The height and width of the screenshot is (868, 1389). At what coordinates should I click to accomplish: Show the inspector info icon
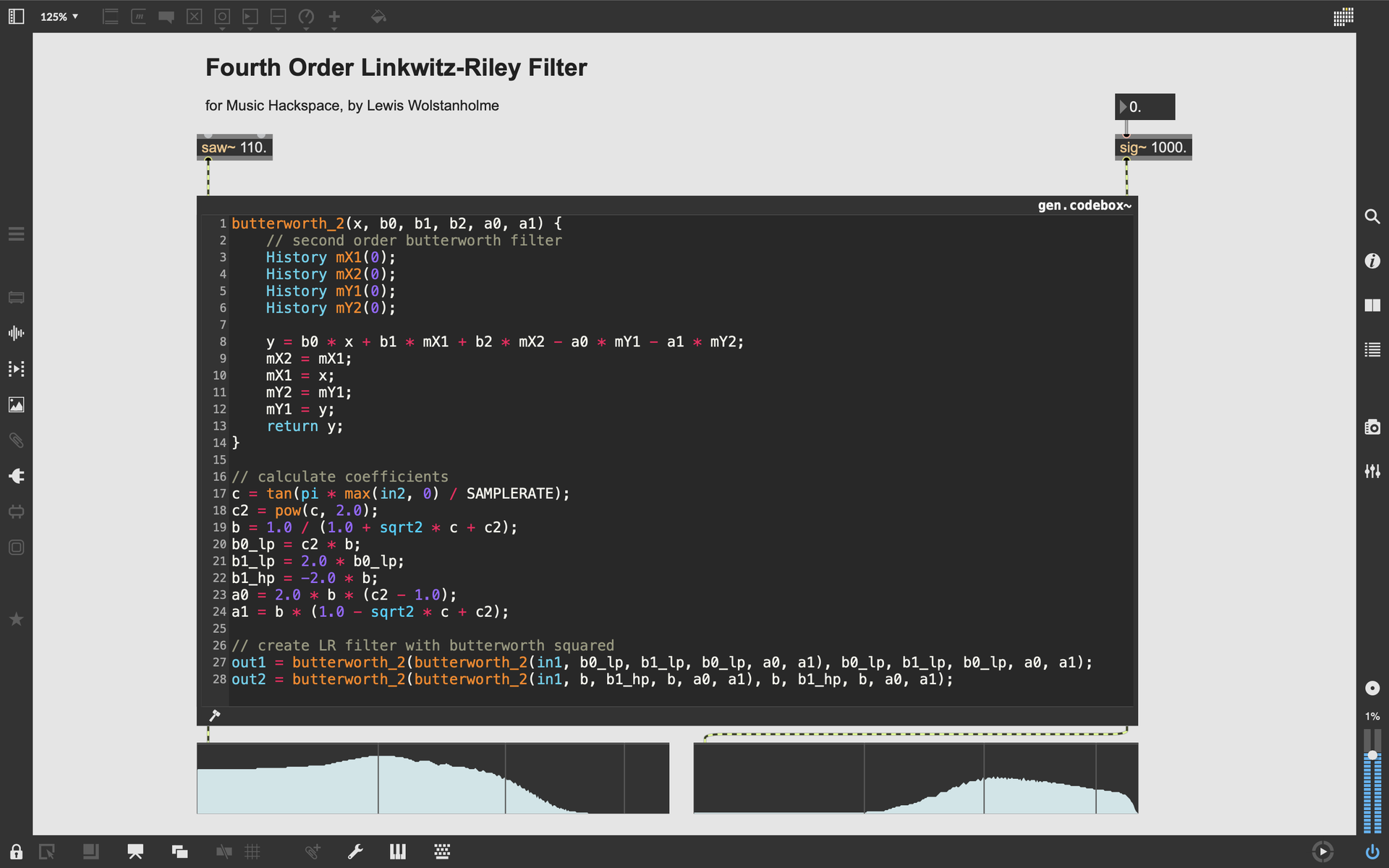tap(1372, 260)
